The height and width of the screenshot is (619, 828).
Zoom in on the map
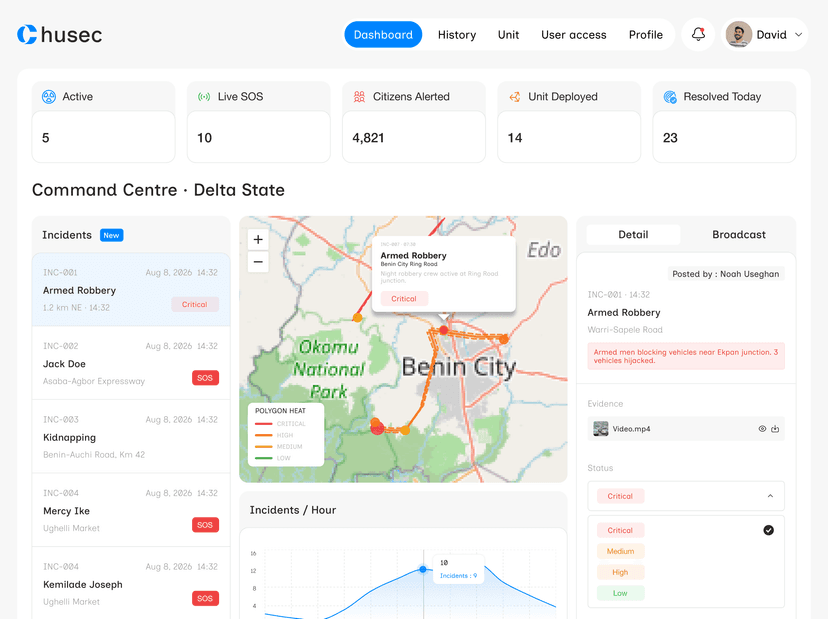click(x=258, y=239)
